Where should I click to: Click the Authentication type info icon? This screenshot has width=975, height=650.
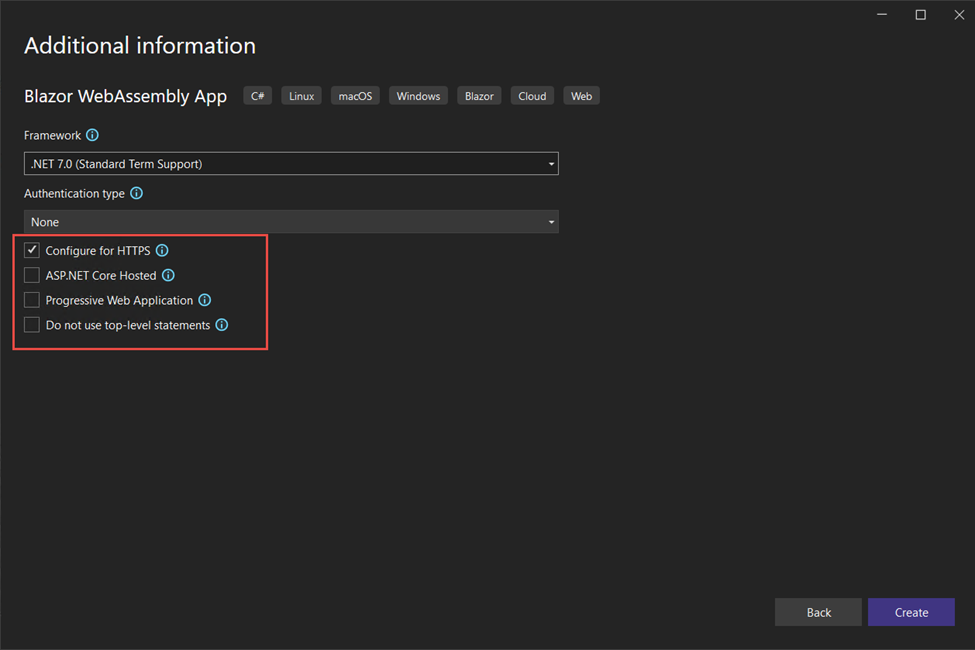(x=137, y=194)
